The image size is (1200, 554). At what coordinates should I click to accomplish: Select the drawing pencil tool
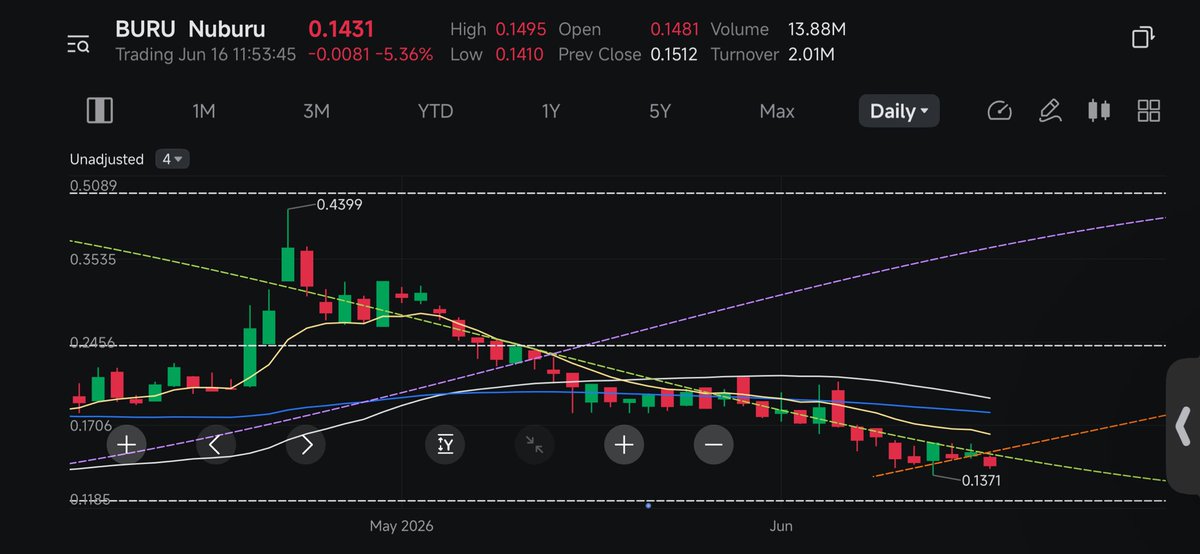1049,111
